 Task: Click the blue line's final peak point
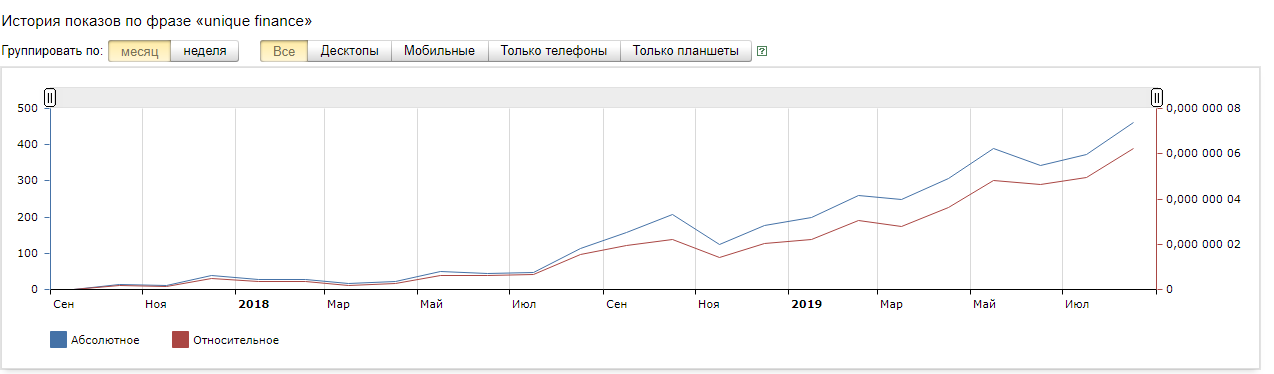pos(1133,122)
